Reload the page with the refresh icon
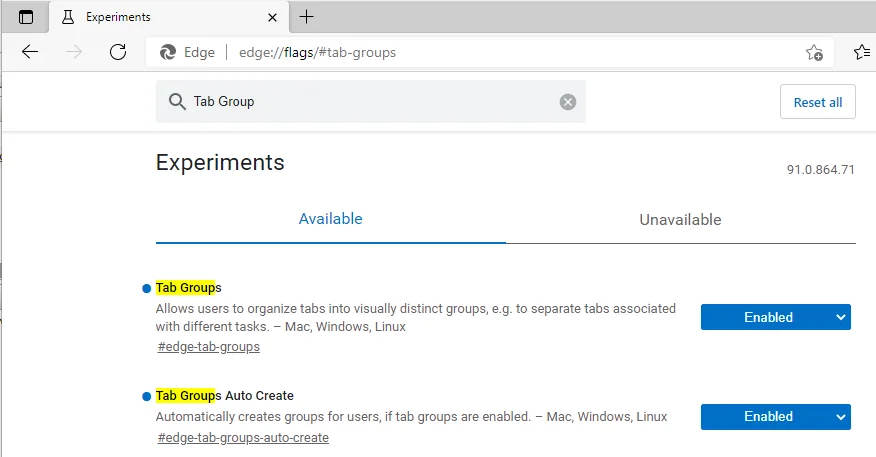This screenshot has height=457, width=876. click(118, 52)
